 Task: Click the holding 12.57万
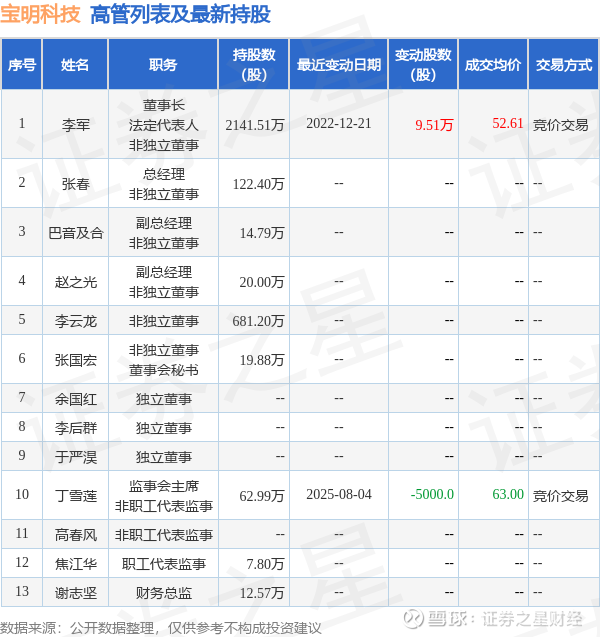point(262,593)
